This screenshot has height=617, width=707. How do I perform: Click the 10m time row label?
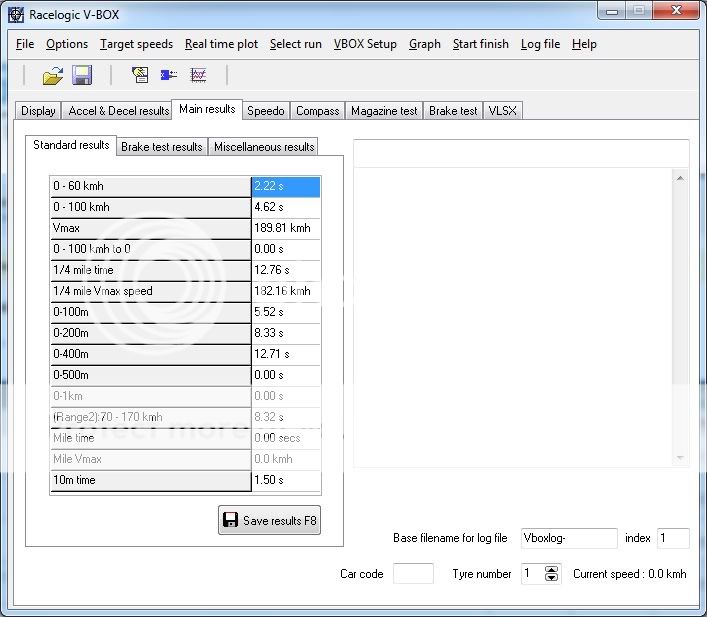tap(151, 480)
